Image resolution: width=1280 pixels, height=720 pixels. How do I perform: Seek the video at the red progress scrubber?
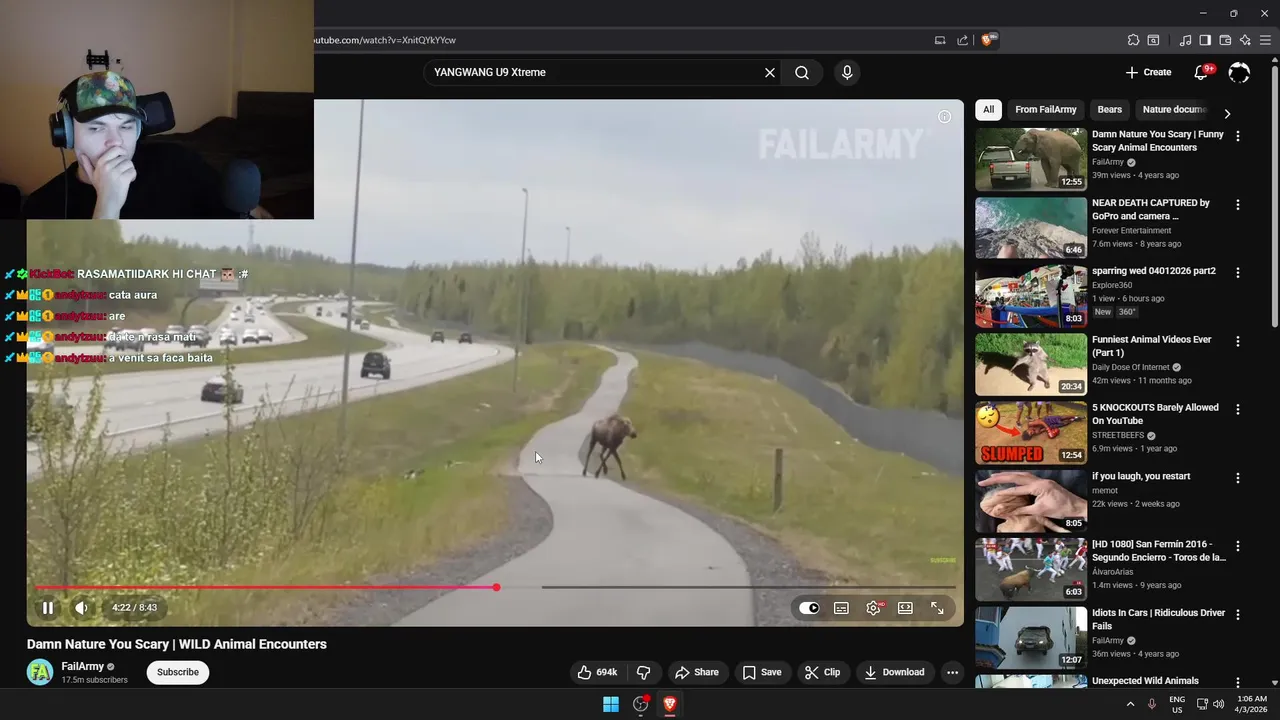coord(496,587)
